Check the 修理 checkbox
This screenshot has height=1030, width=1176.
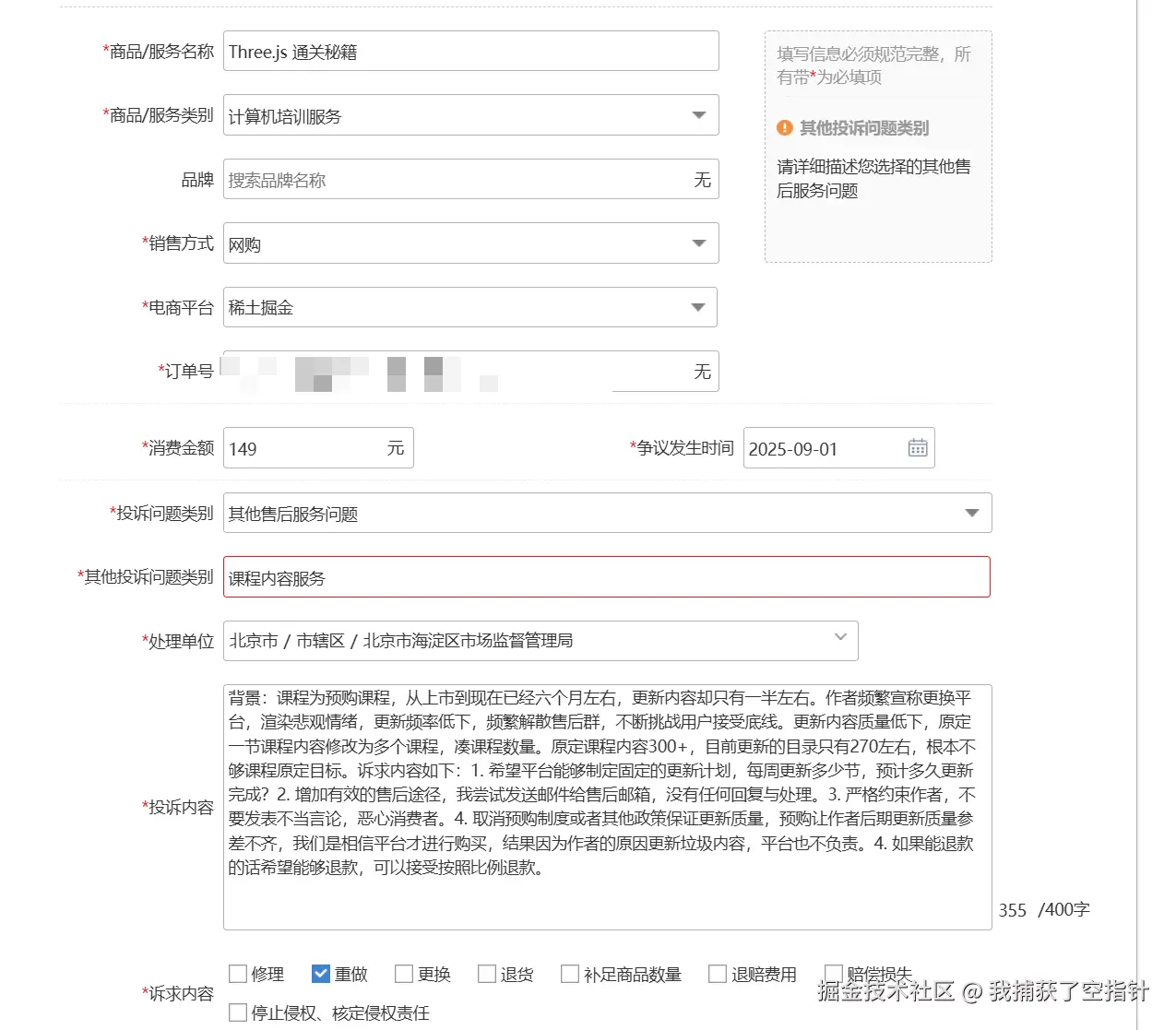238,974
